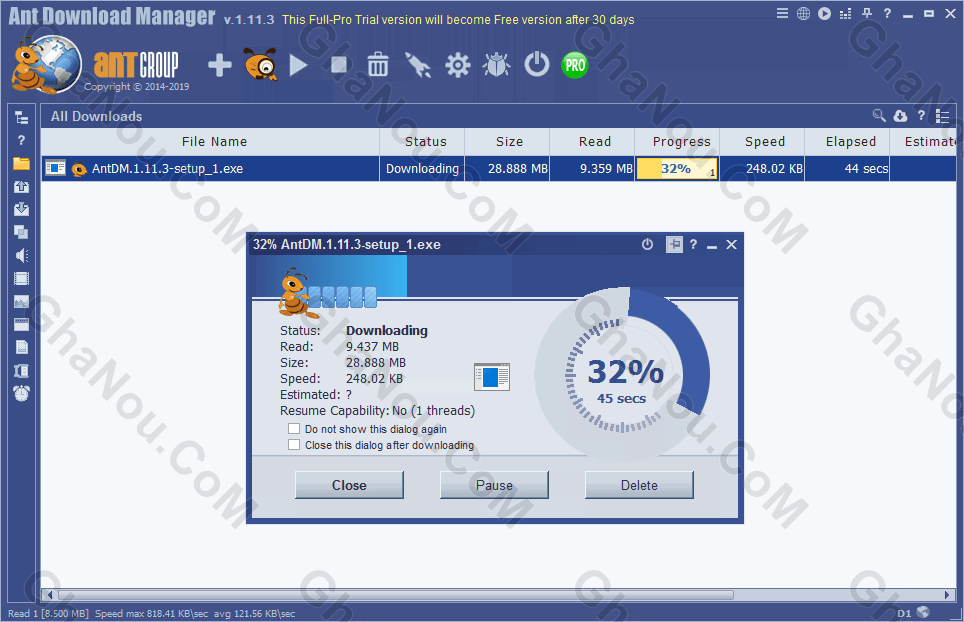Toggle the category tree sidebar icon
This screenshot has height=622, width=964.
click(x=22, y=117)
